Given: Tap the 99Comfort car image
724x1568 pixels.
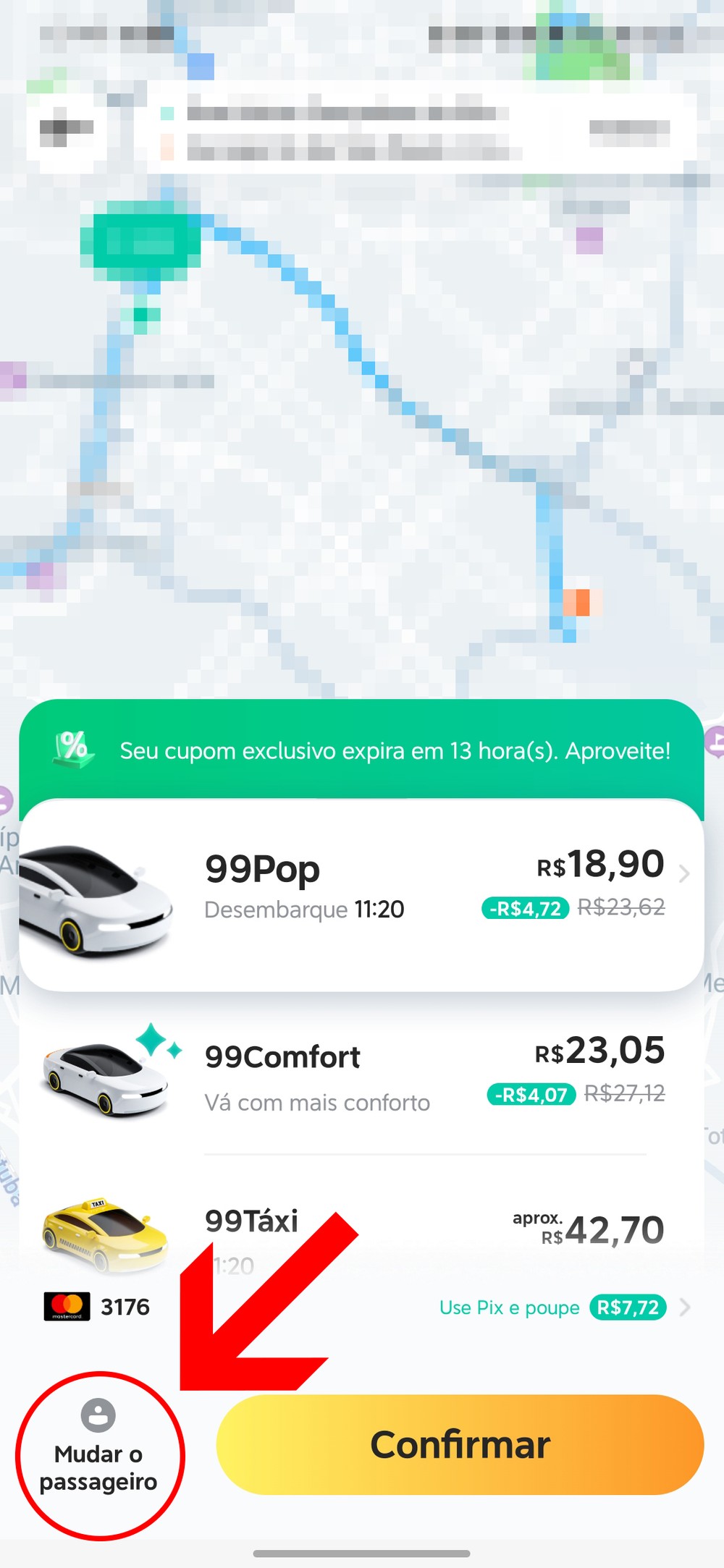Looking at the screenshot, I should [x=106, y=1079].
